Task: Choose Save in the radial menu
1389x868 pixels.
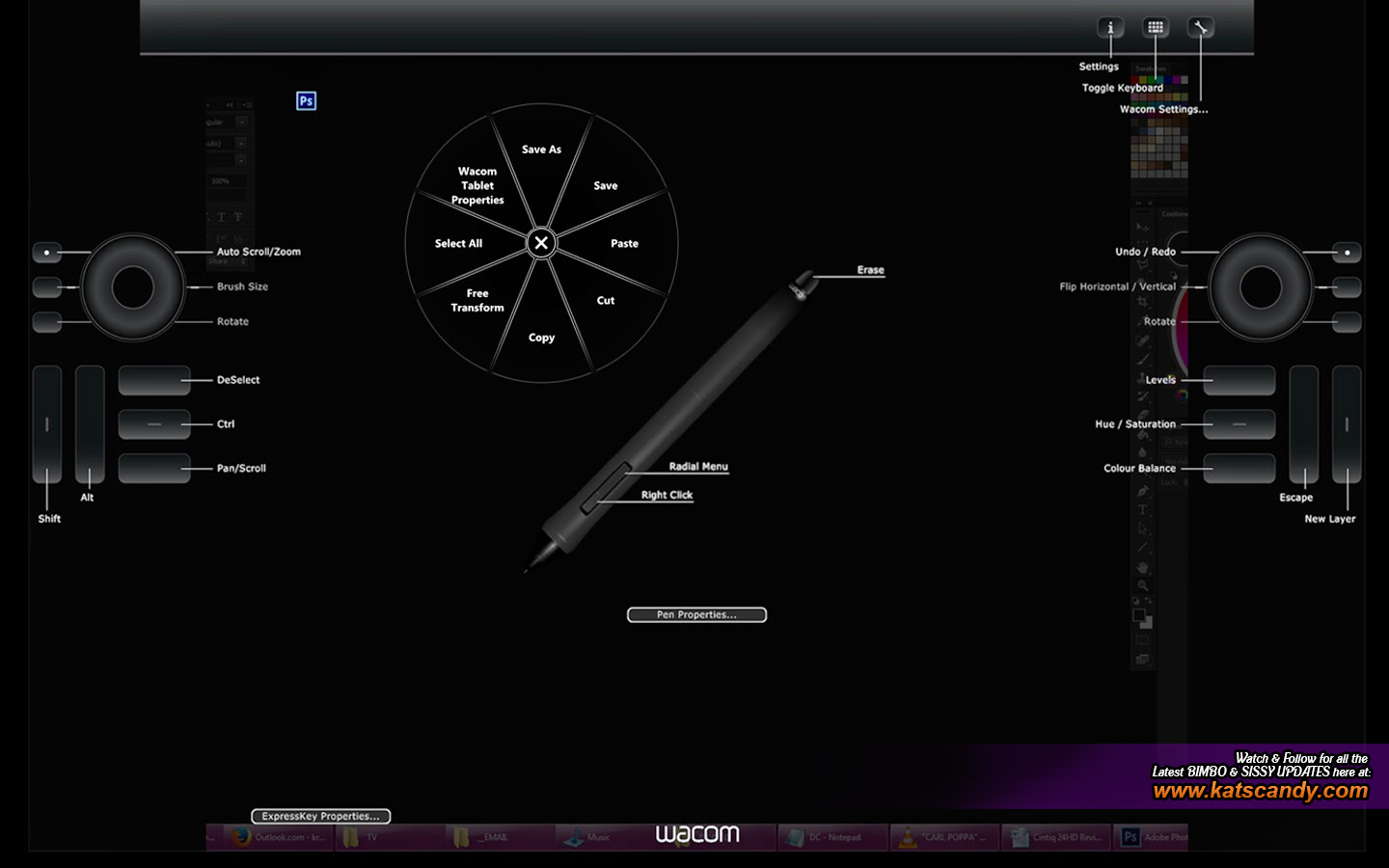Action: [606, 185]
